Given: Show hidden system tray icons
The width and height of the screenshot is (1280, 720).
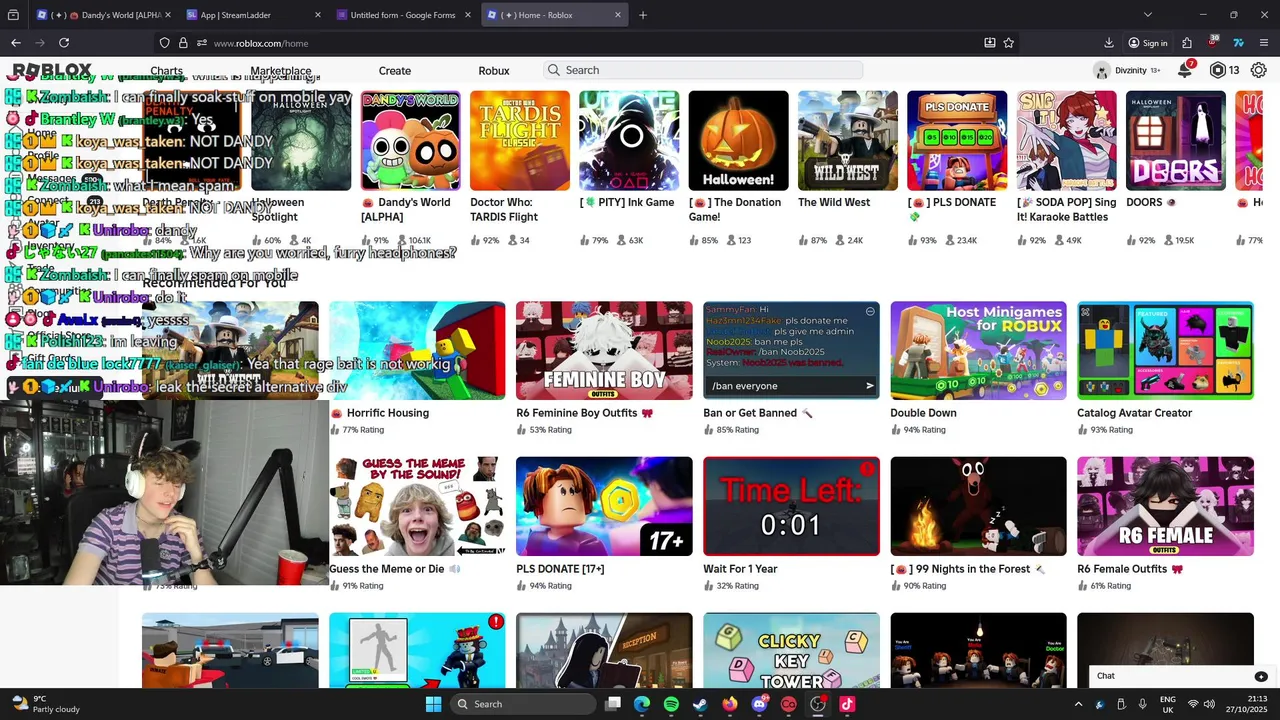Looking at the screenshot, I should [1078, 704].
